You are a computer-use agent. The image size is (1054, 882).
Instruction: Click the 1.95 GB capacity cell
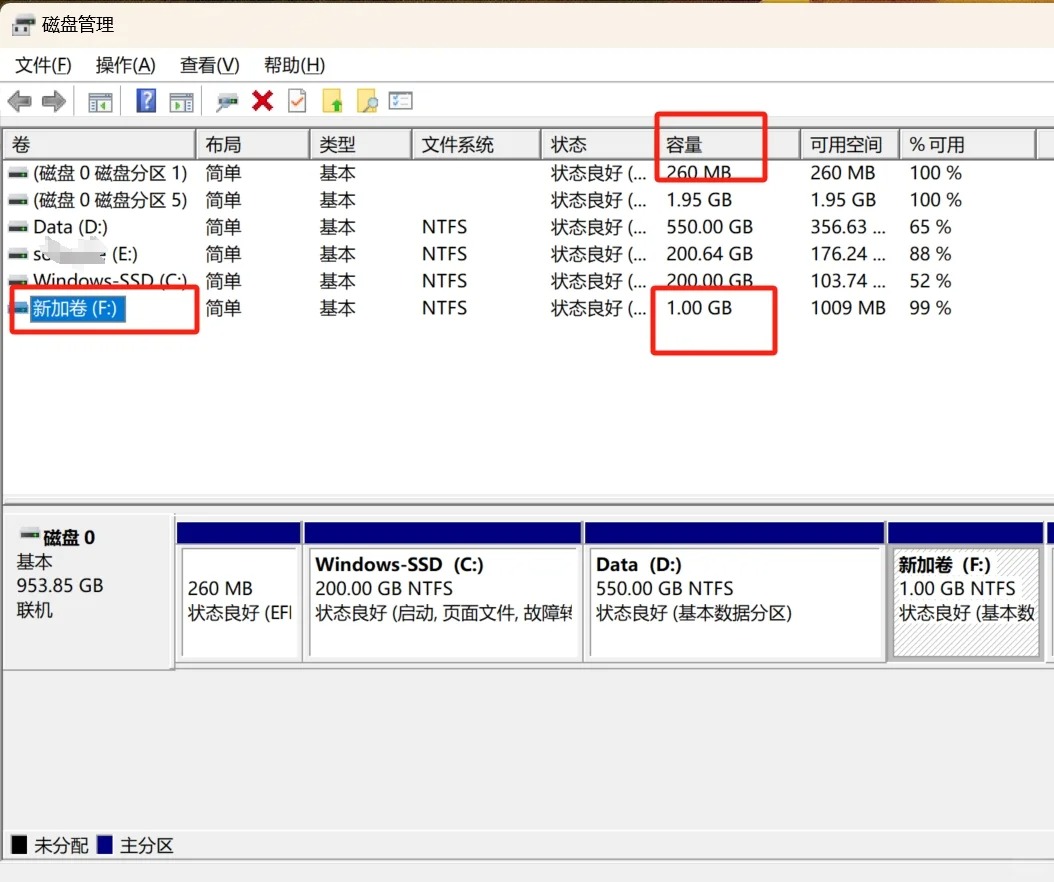coord(699,200)
